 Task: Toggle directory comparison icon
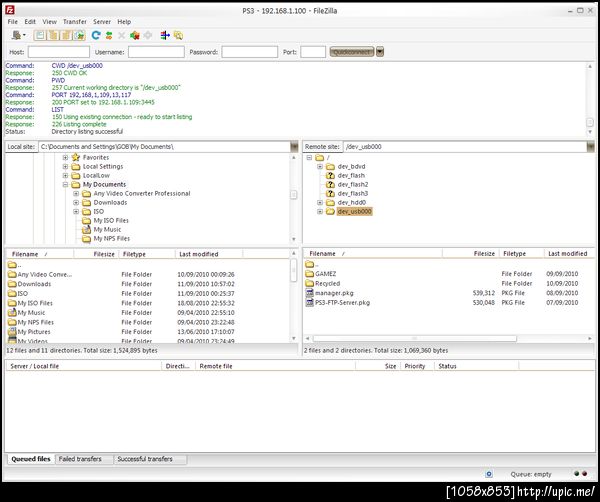tap(178, 35)
